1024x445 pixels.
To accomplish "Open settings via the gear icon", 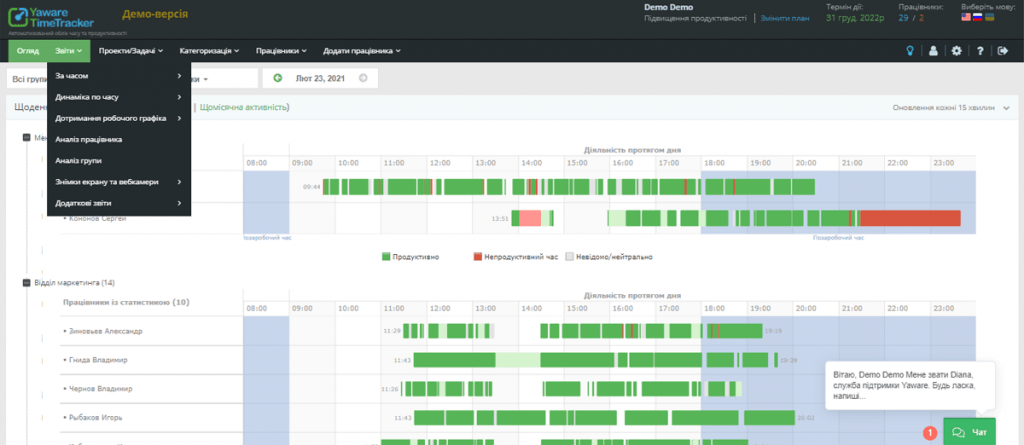I will click(956, 51).
